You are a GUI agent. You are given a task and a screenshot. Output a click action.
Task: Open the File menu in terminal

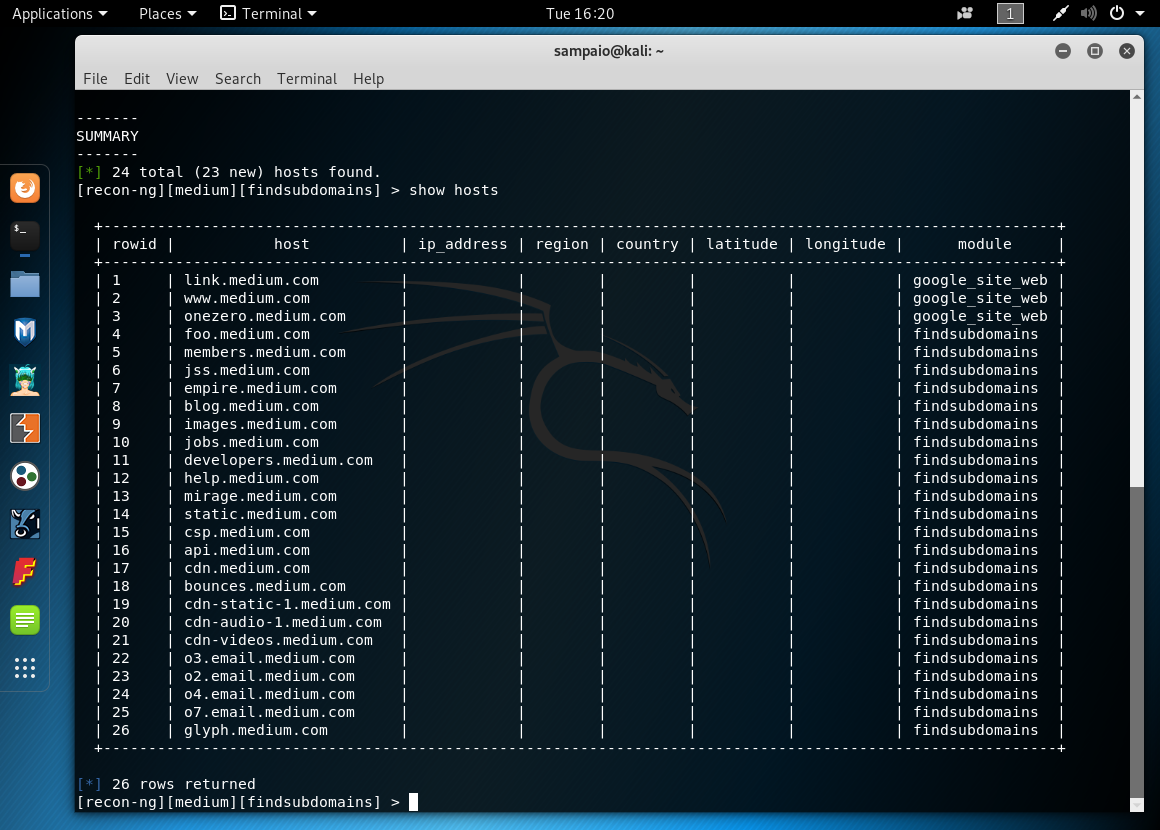click(95, 79)
